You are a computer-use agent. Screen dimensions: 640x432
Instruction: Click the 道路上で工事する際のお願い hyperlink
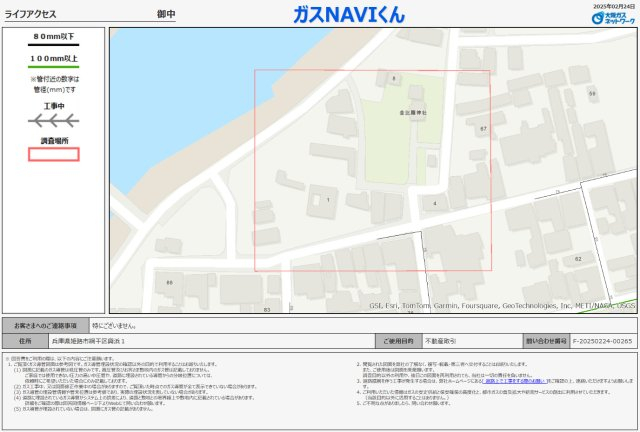(x=514, y=381)
